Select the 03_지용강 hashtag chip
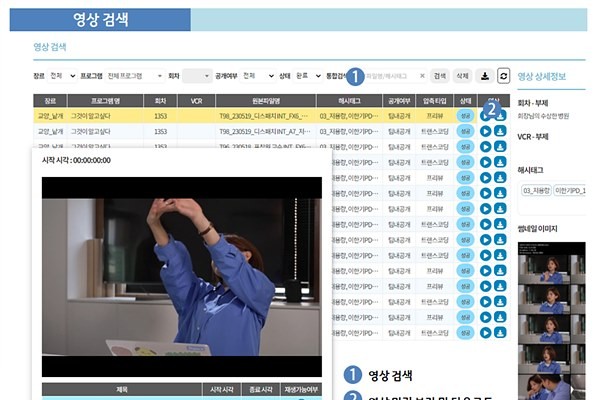The height and width of the screenshot is (400, 600). [x=536, y=190]
